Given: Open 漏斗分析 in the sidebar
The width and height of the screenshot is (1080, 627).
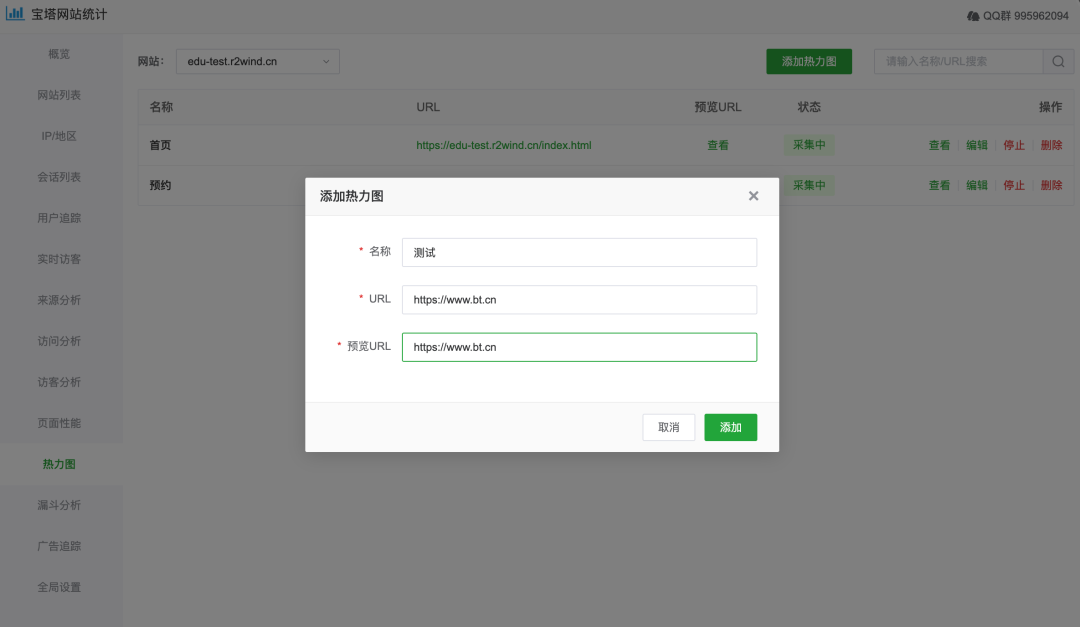Looking at the screenshot, I should click(x=59, y=505).
